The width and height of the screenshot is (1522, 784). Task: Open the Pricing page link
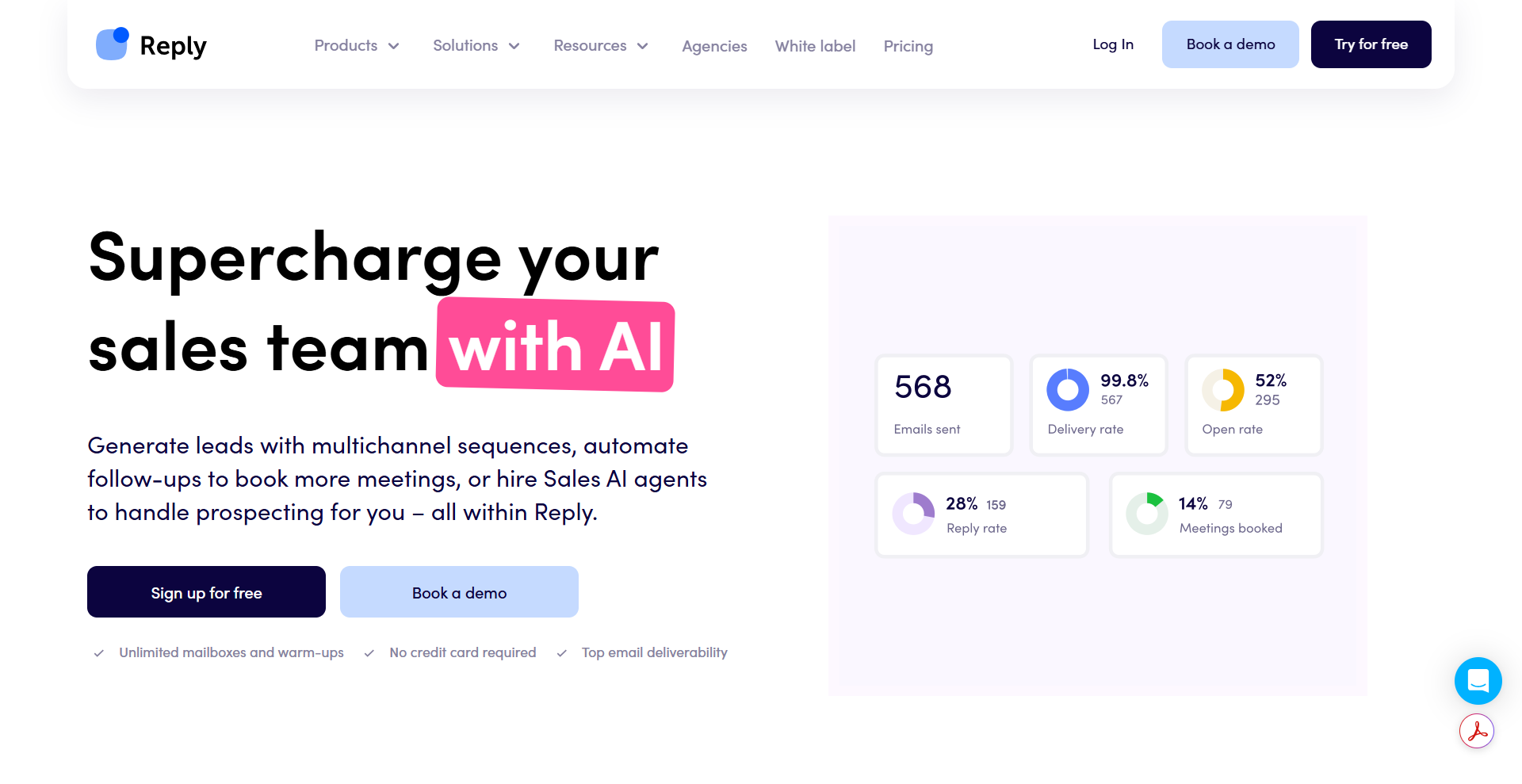tap(908, 46)
